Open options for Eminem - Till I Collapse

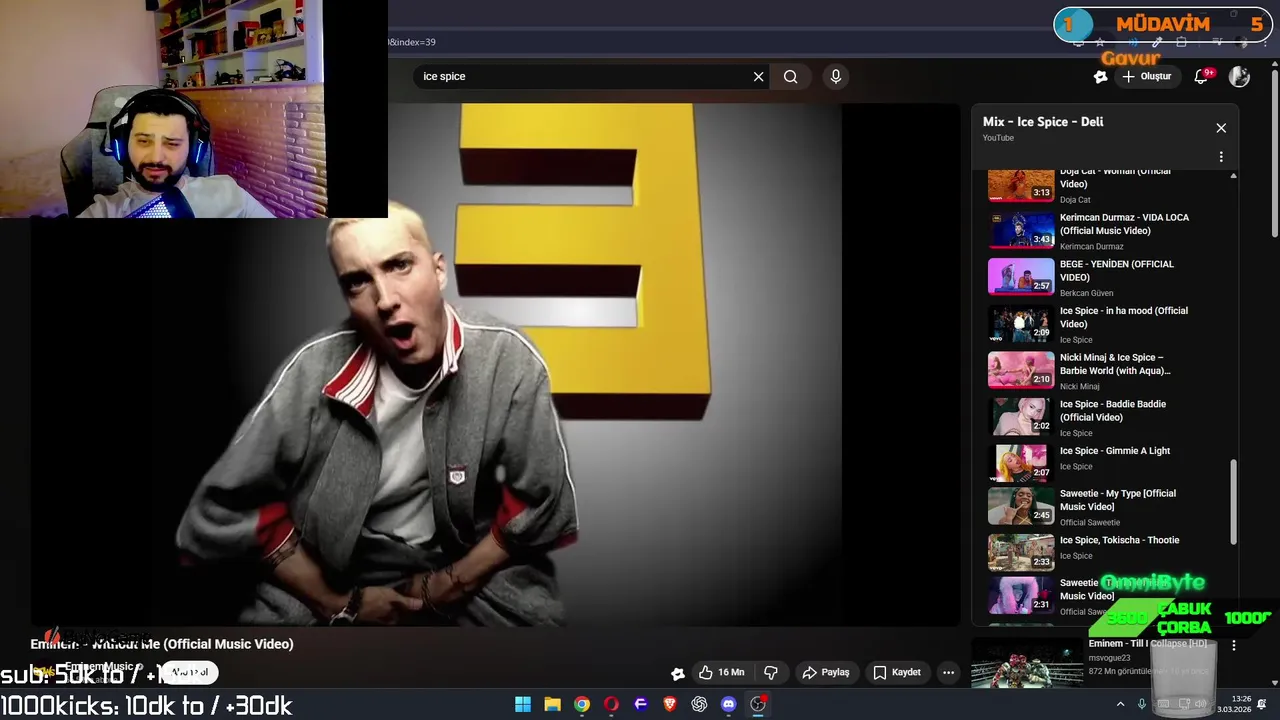(x=1234, y=646)
